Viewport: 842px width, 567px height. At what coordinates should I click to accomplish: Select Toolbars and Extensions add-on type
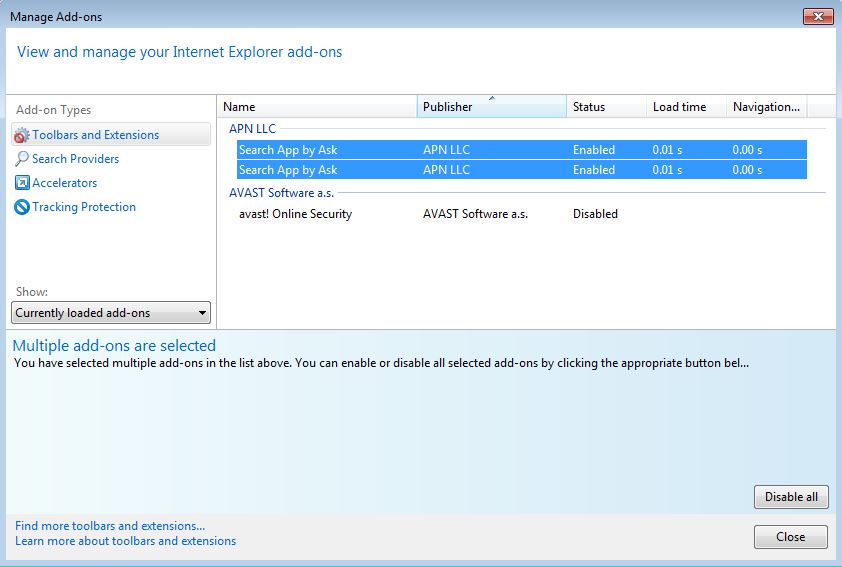click(x=111, y=135)
